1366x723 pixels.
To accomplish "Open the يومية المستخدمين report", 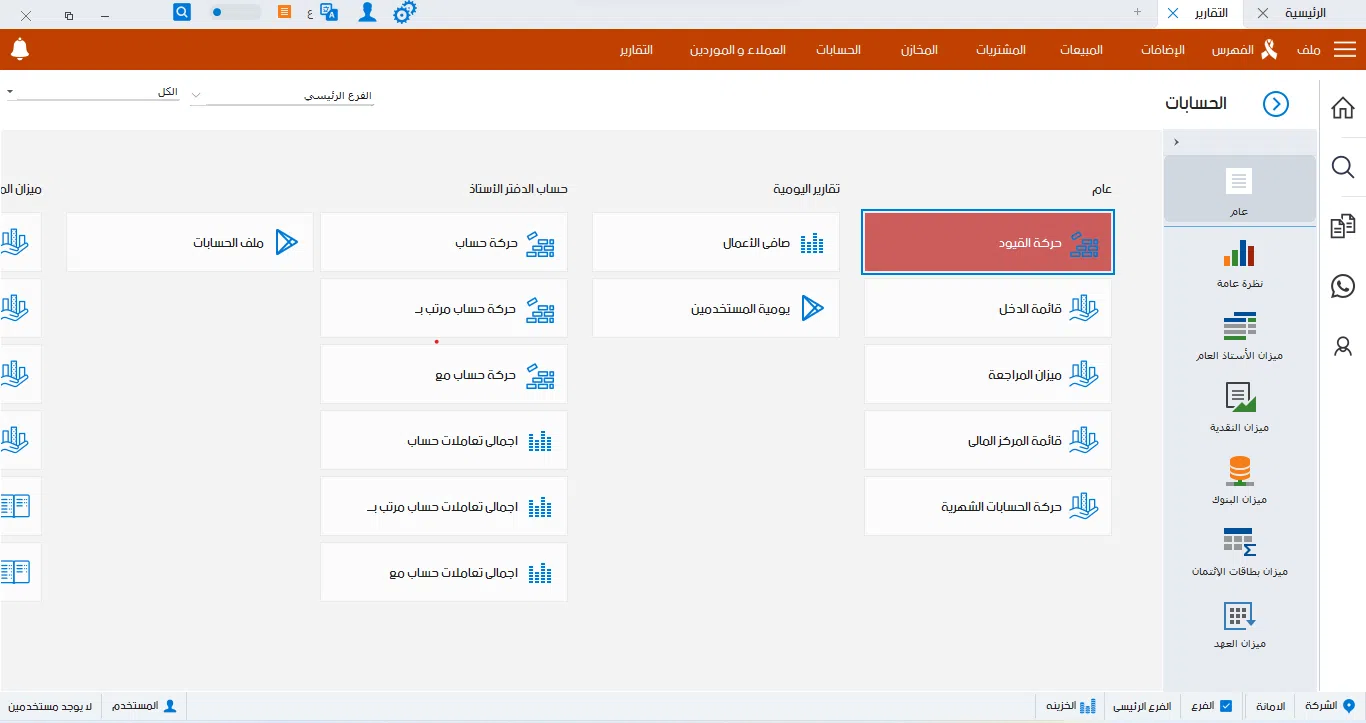I will click(x=715, y=308).
